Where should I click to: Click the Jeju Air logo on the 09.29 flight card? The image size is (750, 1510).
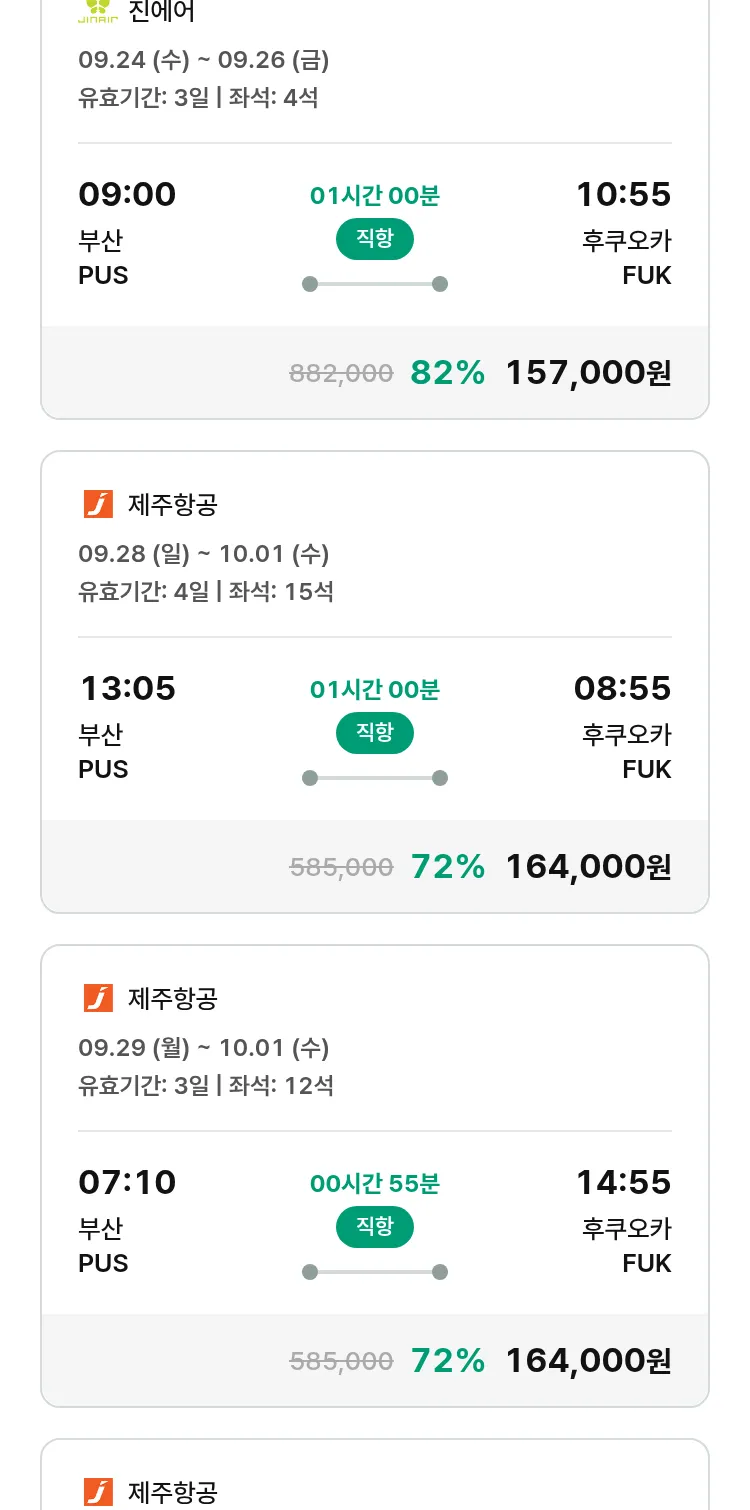tap(98, 998)
